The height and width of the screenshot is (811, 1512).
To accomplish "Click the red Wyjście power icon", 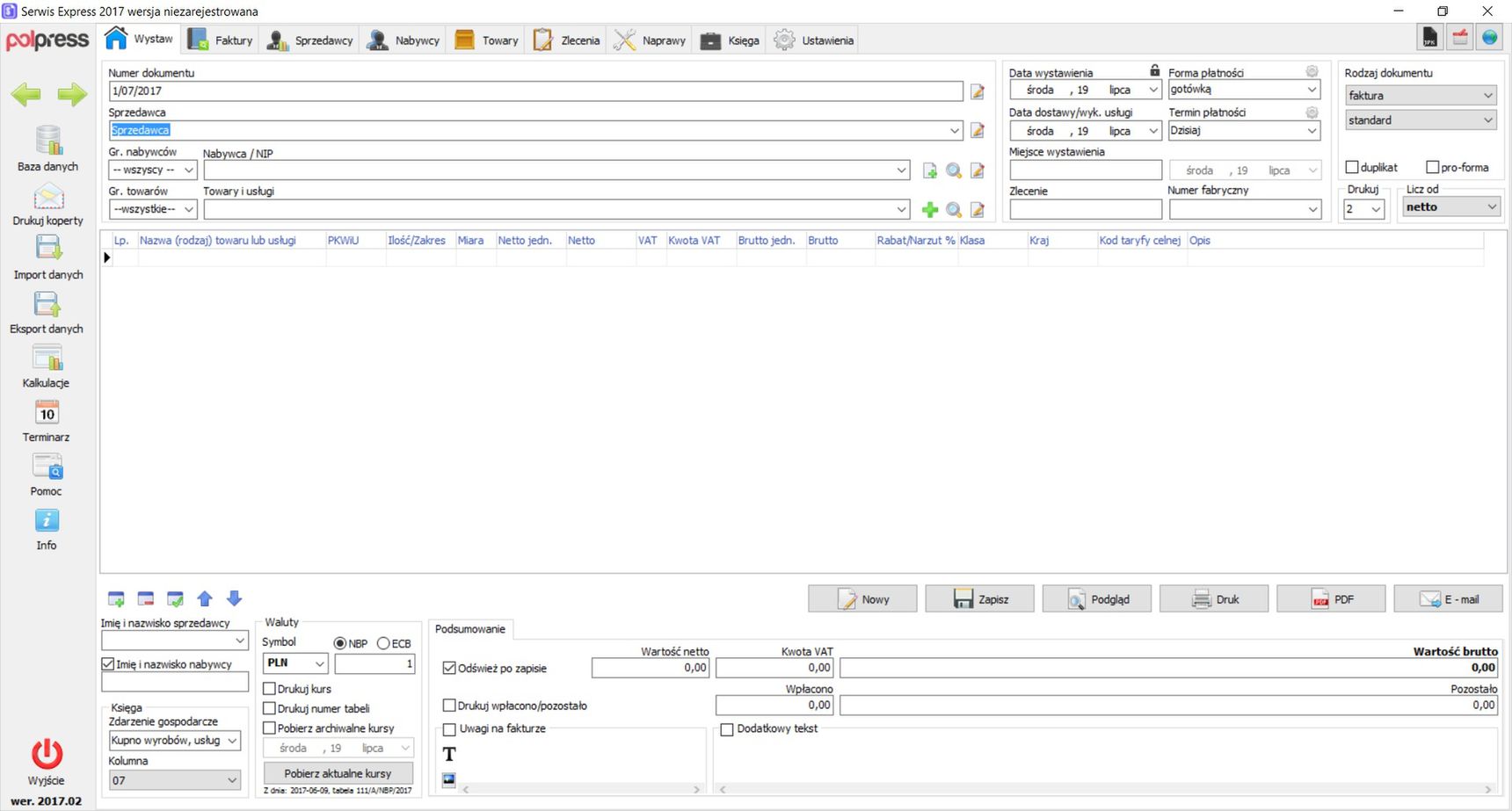I will coord(47,754).
